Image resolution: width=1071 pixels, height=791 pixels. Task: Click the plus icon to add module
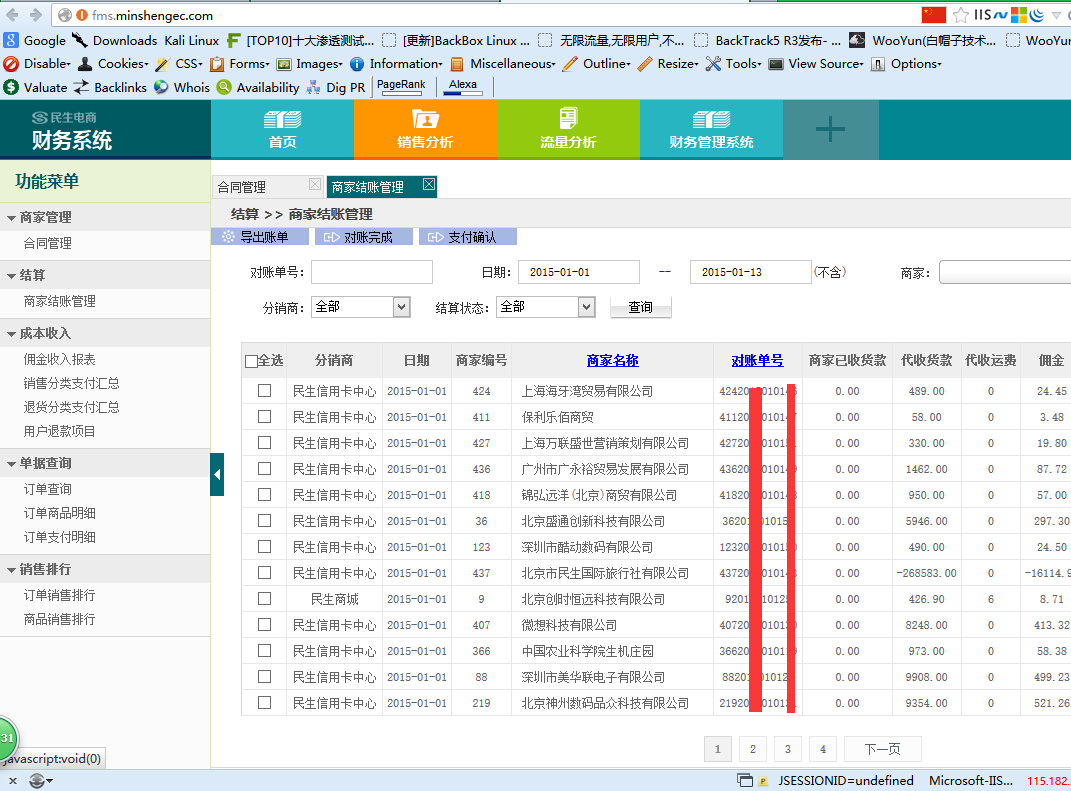(831, 129)
